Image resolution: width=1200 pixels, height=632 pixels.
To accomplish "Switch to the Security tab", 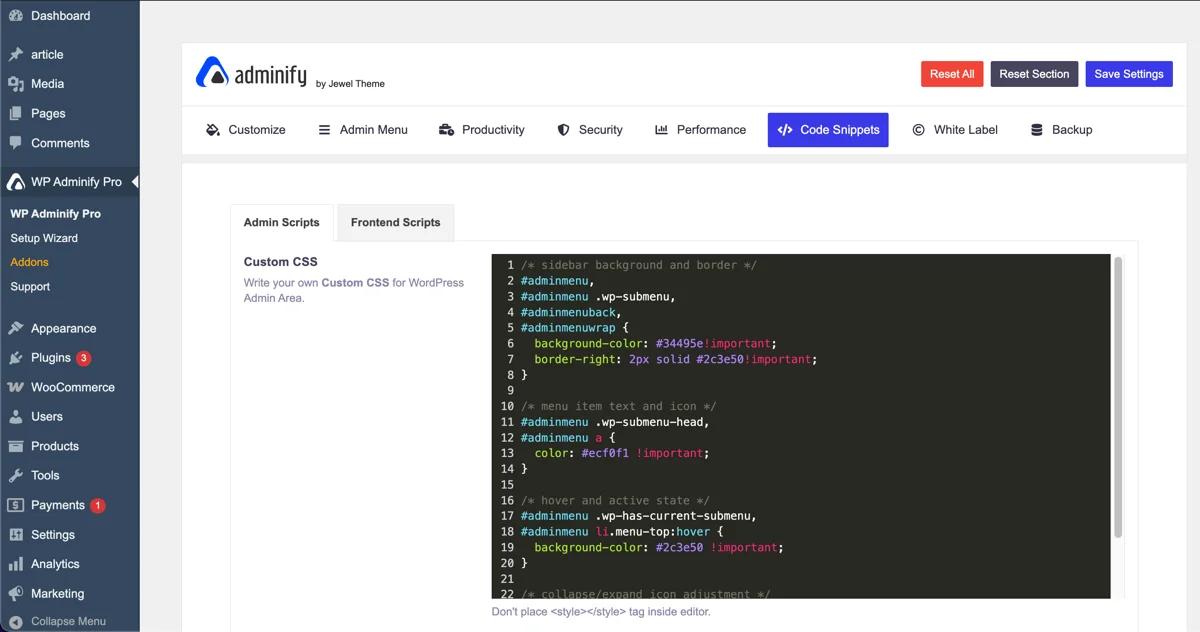I will 590,130.
